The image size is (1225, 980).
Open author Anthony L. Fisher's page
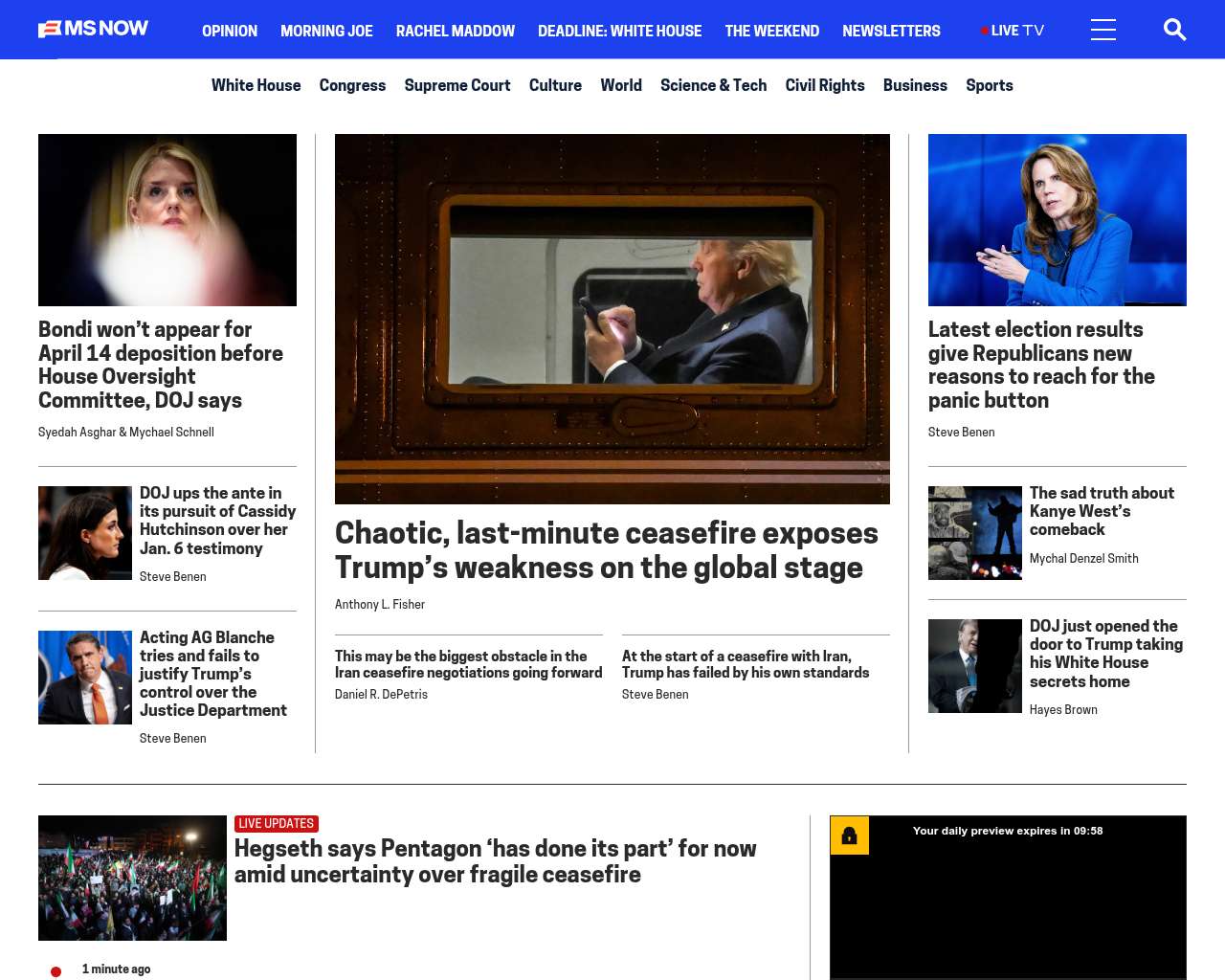(380, 605)
